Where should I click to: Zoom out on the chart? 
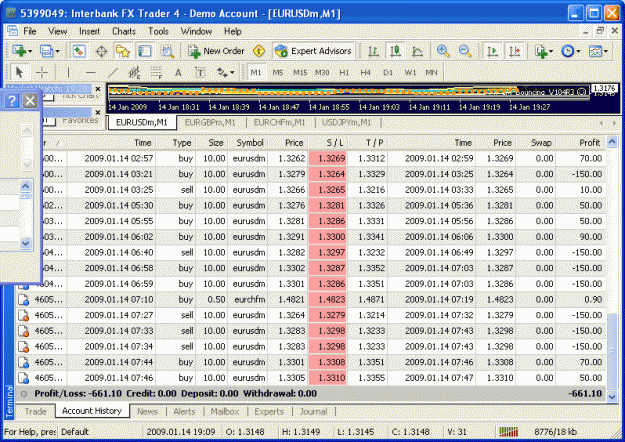[x=465, y=51]
